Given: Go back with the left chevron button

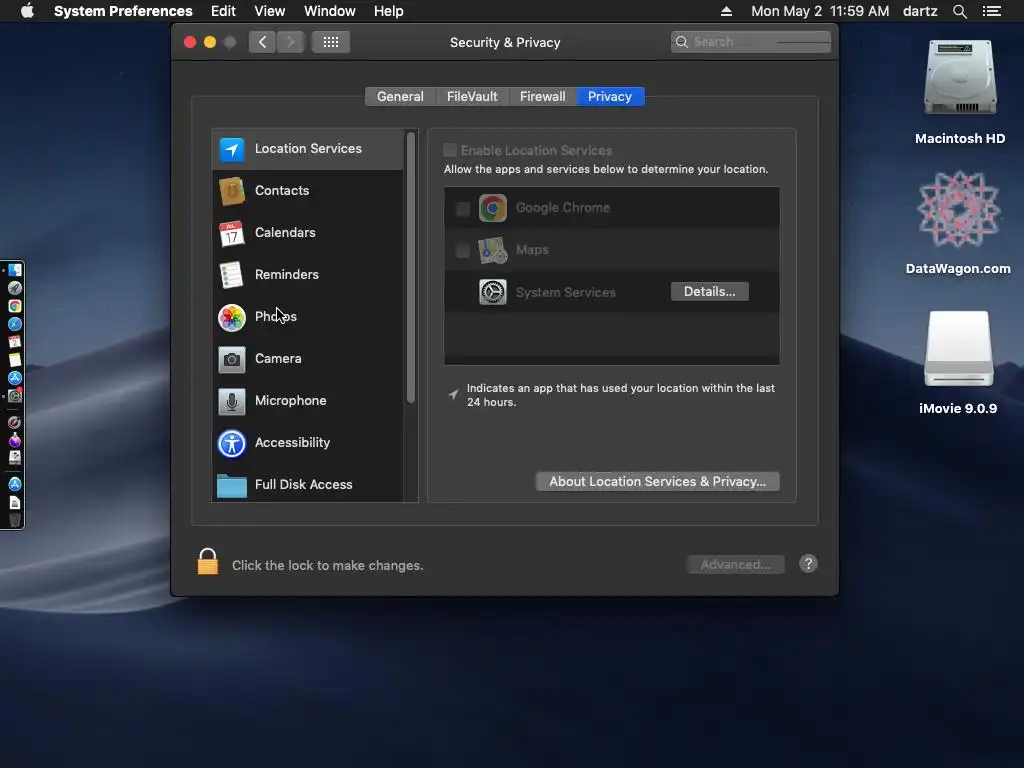Looking at the screenshot, I should (x=263, y=42).
